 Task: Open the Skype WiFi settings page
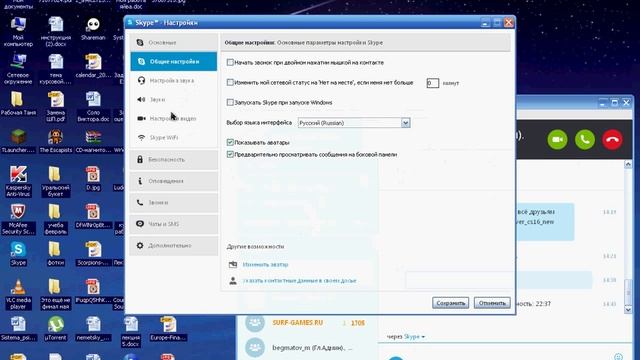tap(174, 138)
